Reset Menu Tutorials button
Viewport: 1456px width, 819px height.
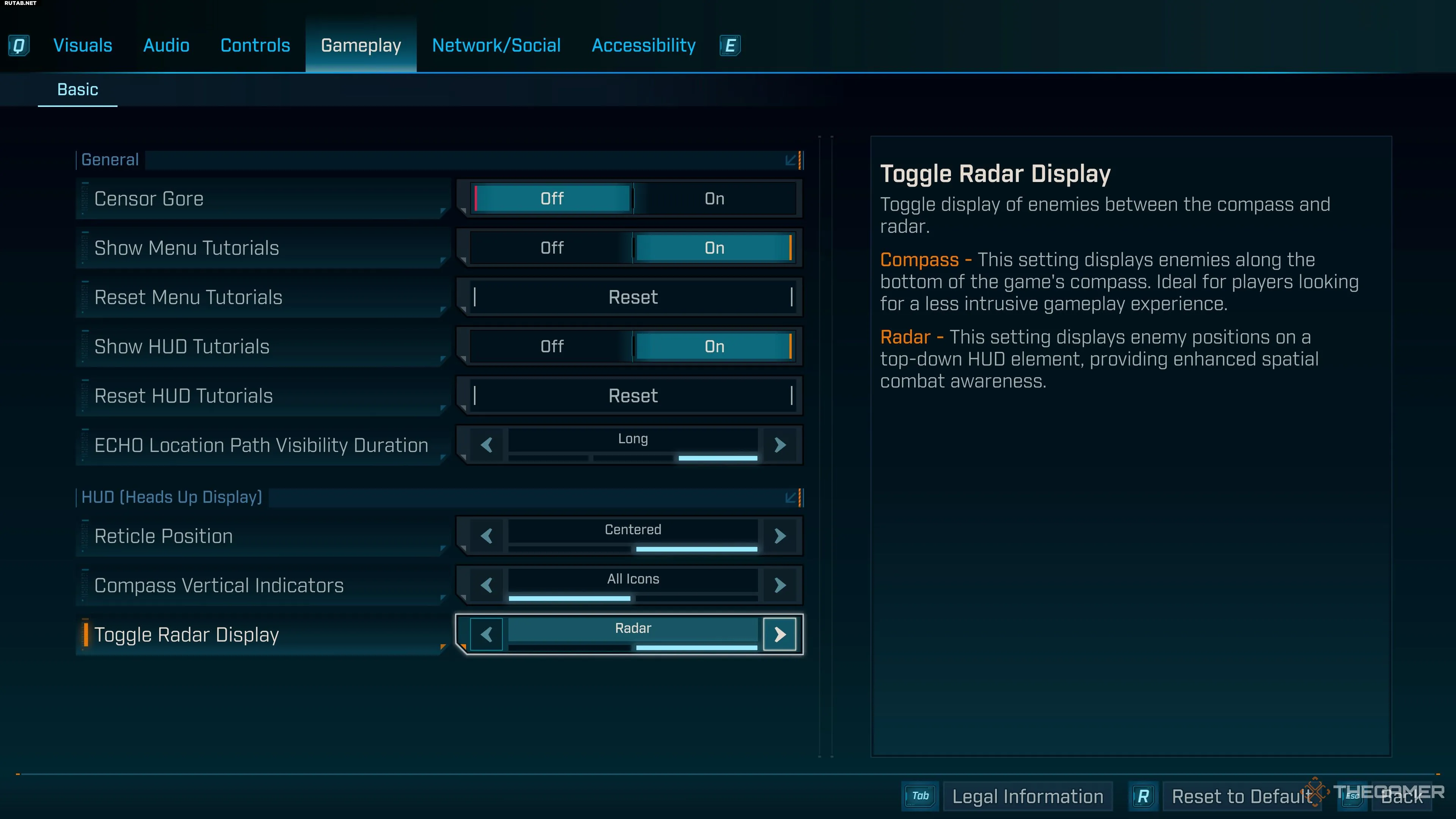point(633,297)
